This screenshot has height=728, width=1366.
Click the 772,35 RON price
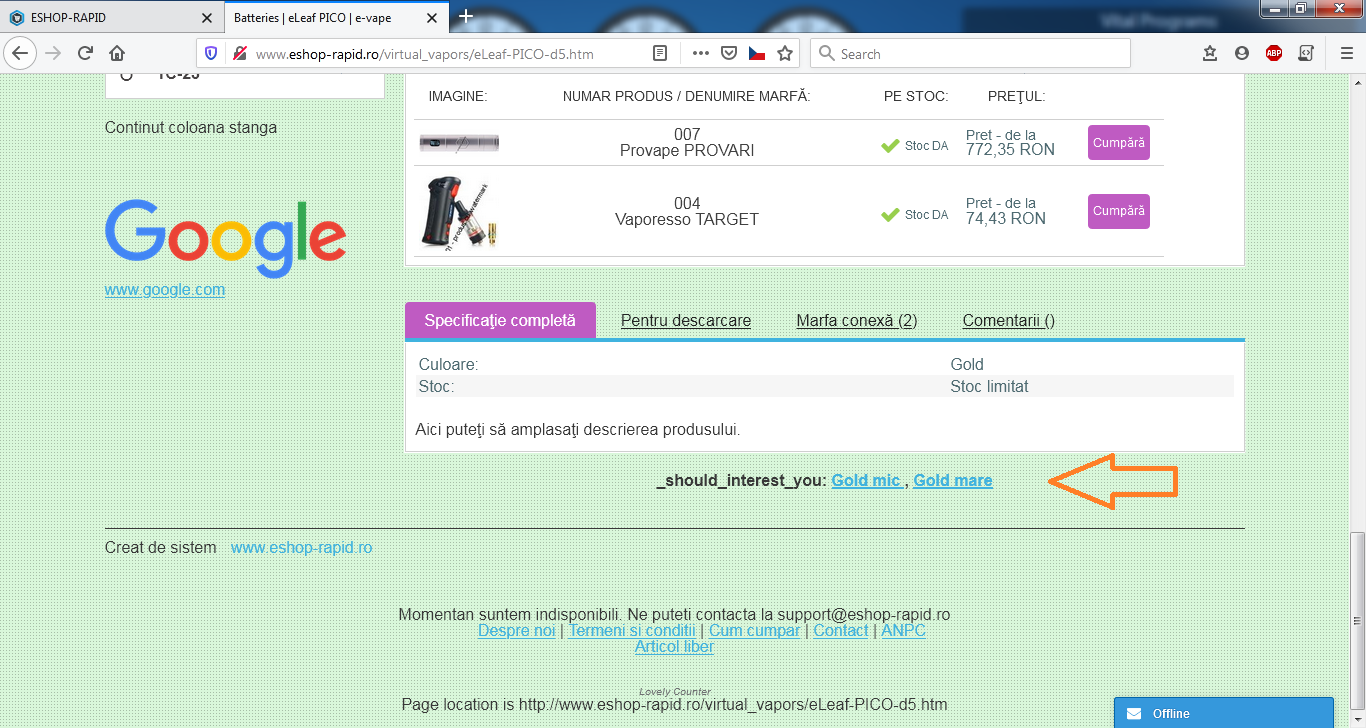click(1010, 150)
